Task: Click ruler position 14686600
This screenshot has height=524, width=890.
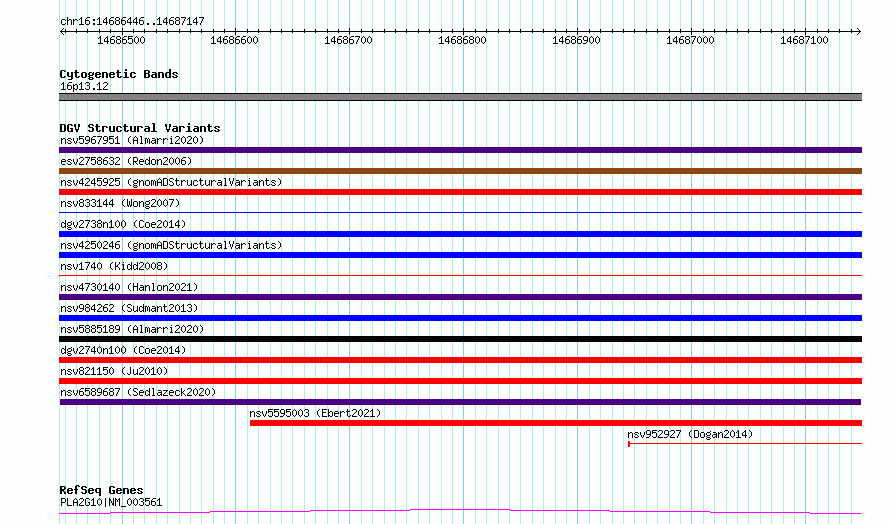Action: (x=234, y=40)
